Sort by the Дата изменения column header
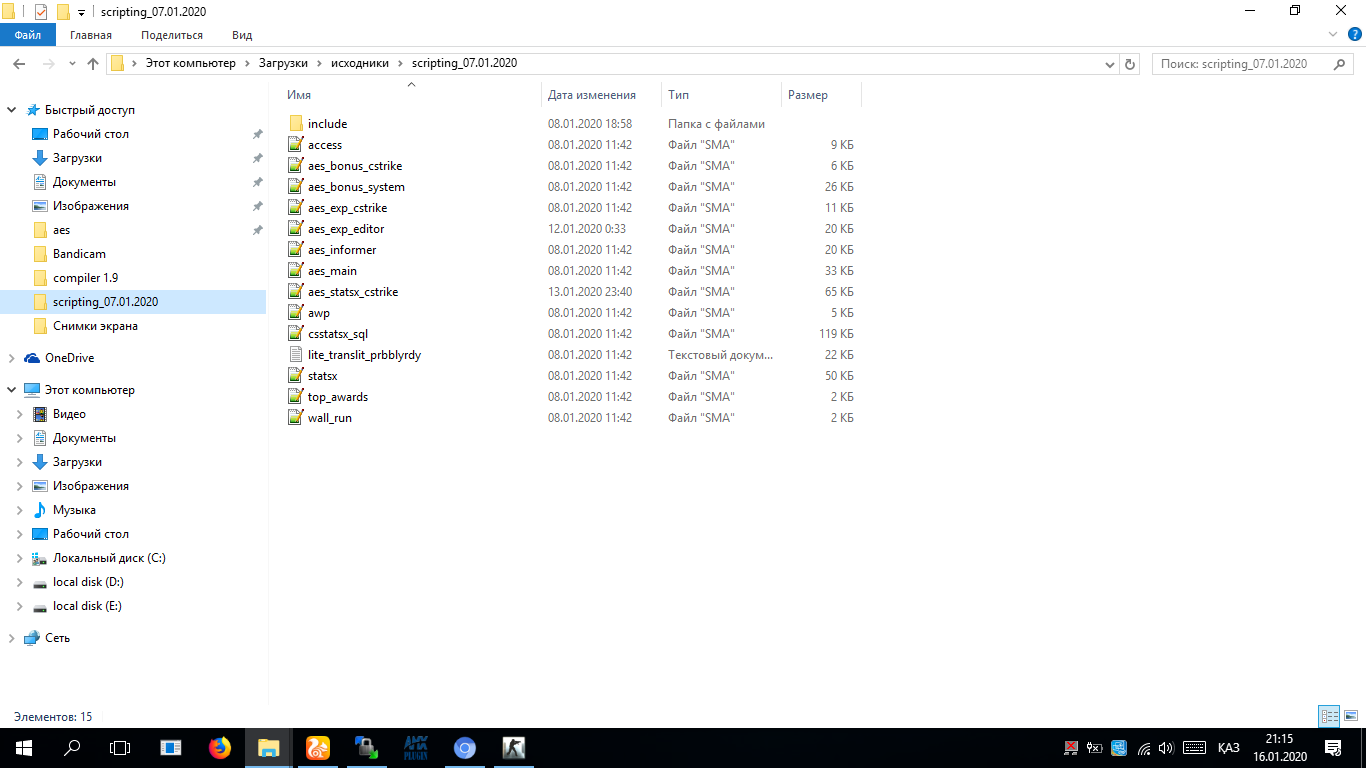The width and height of the screenshot is (1366, 768). coord(592,95)
